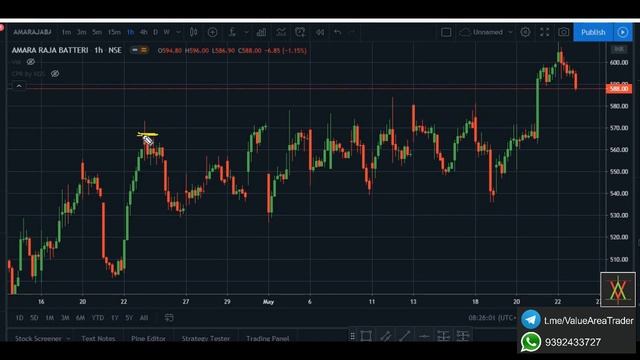Select the trend line tool in the floating drawing toolbar
This screenshot has width=640, height=360.
pyautogui.click(x=404, y=336)
